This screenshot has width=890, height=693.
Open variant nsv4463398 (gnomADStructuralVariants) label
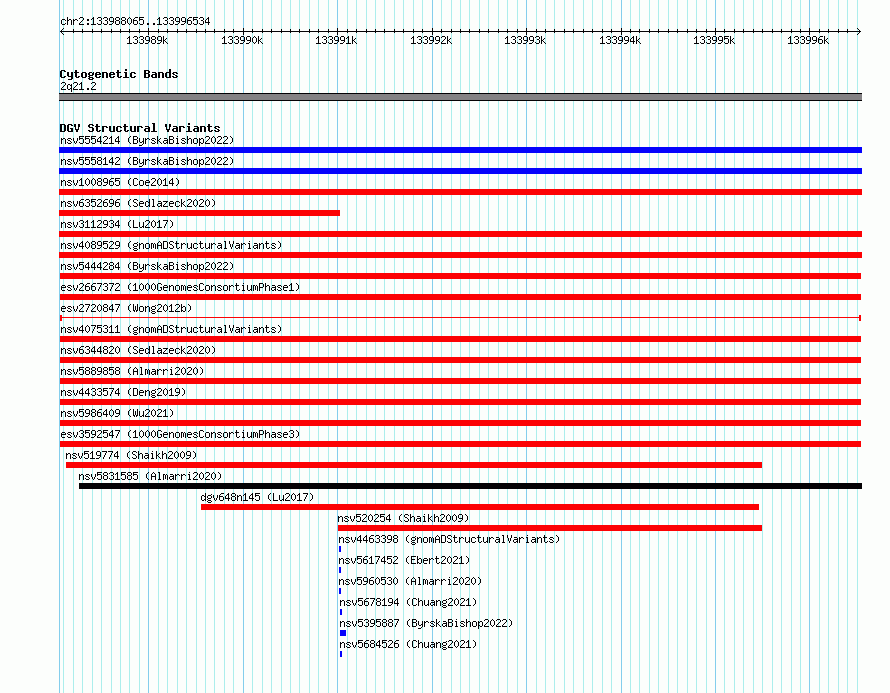(x=449, y=539)
